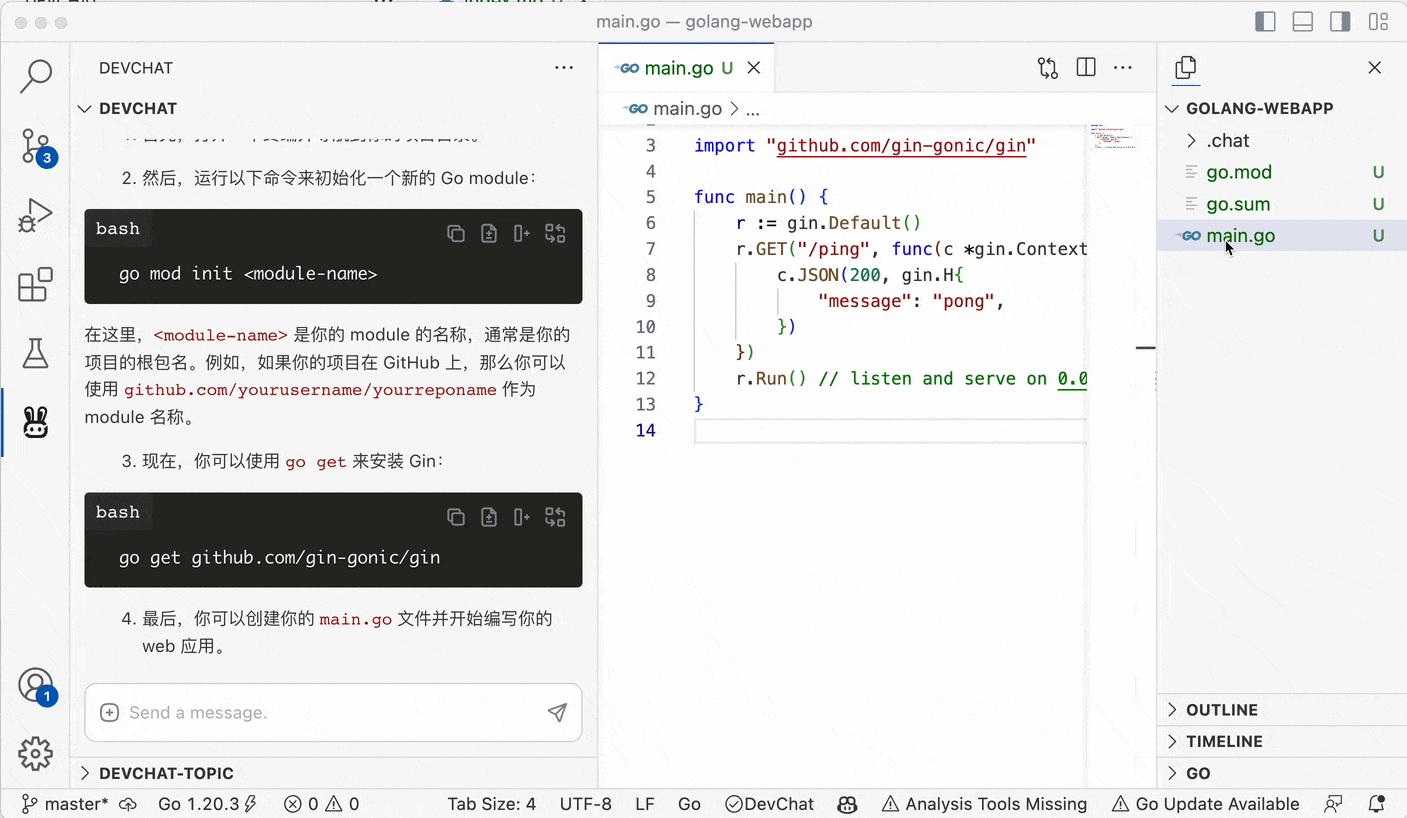1407x818 pixels.
Task: Send a message in the DevChat input
Action: coord(557,712)
